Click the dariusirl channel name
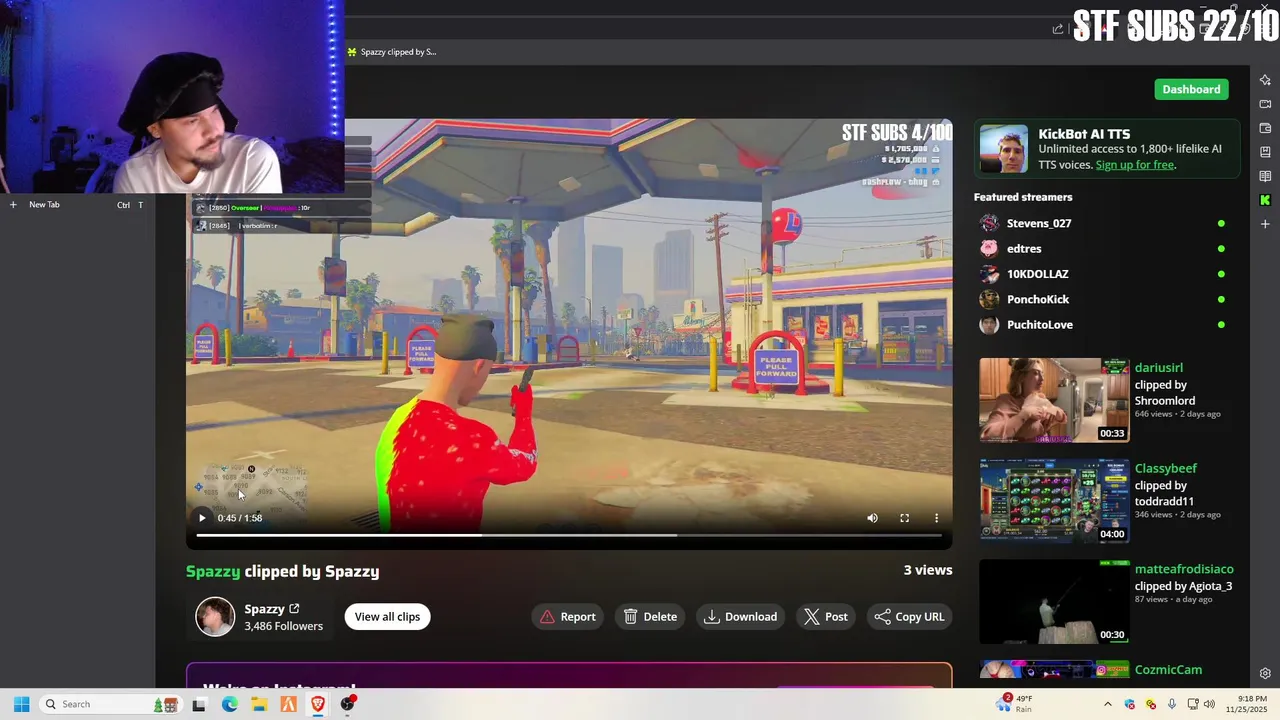Viewport: 1280px width, 720px height. click(1158, 368)
